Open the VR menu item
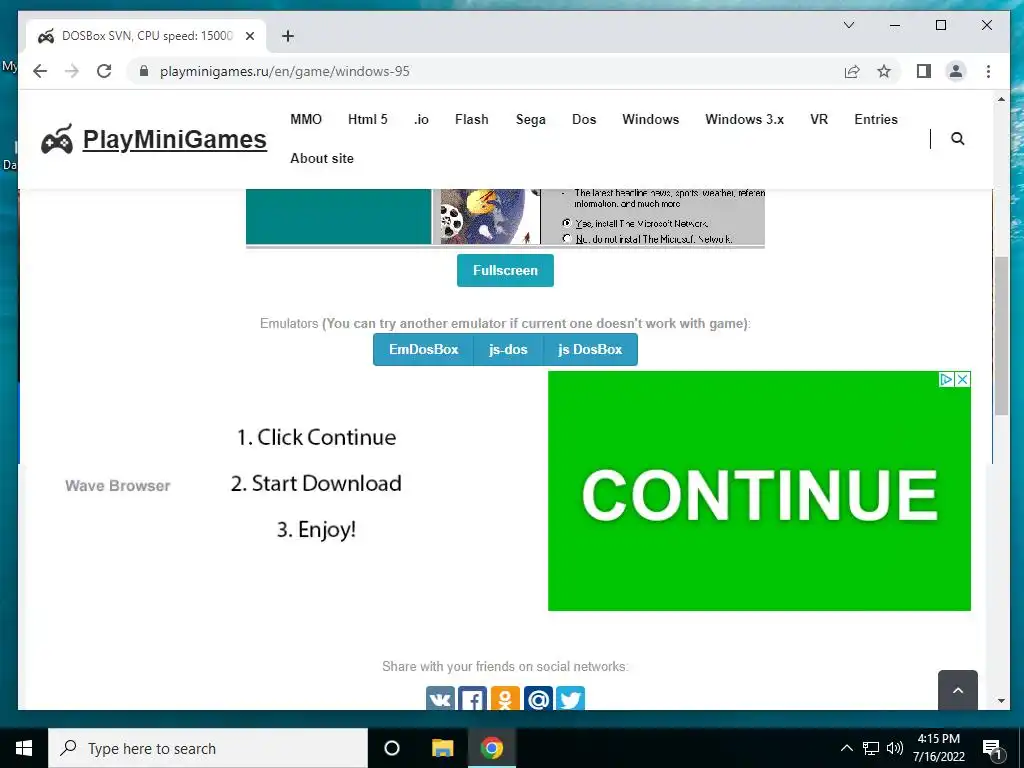The height and width of the screenshot is (768, 1024). click(819, 119)
